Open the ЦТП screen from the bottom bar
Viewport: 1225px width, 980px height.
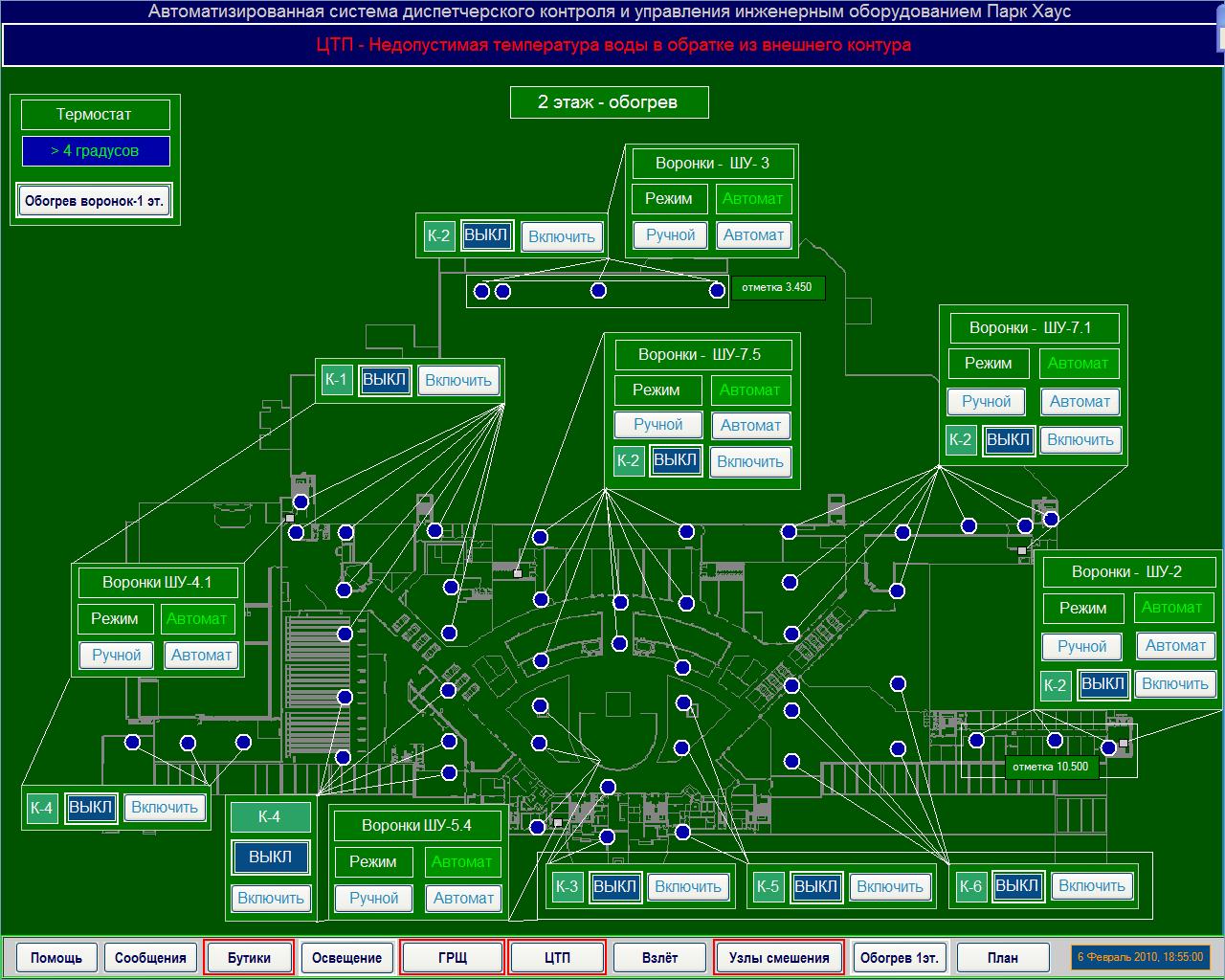pos(557,957)
